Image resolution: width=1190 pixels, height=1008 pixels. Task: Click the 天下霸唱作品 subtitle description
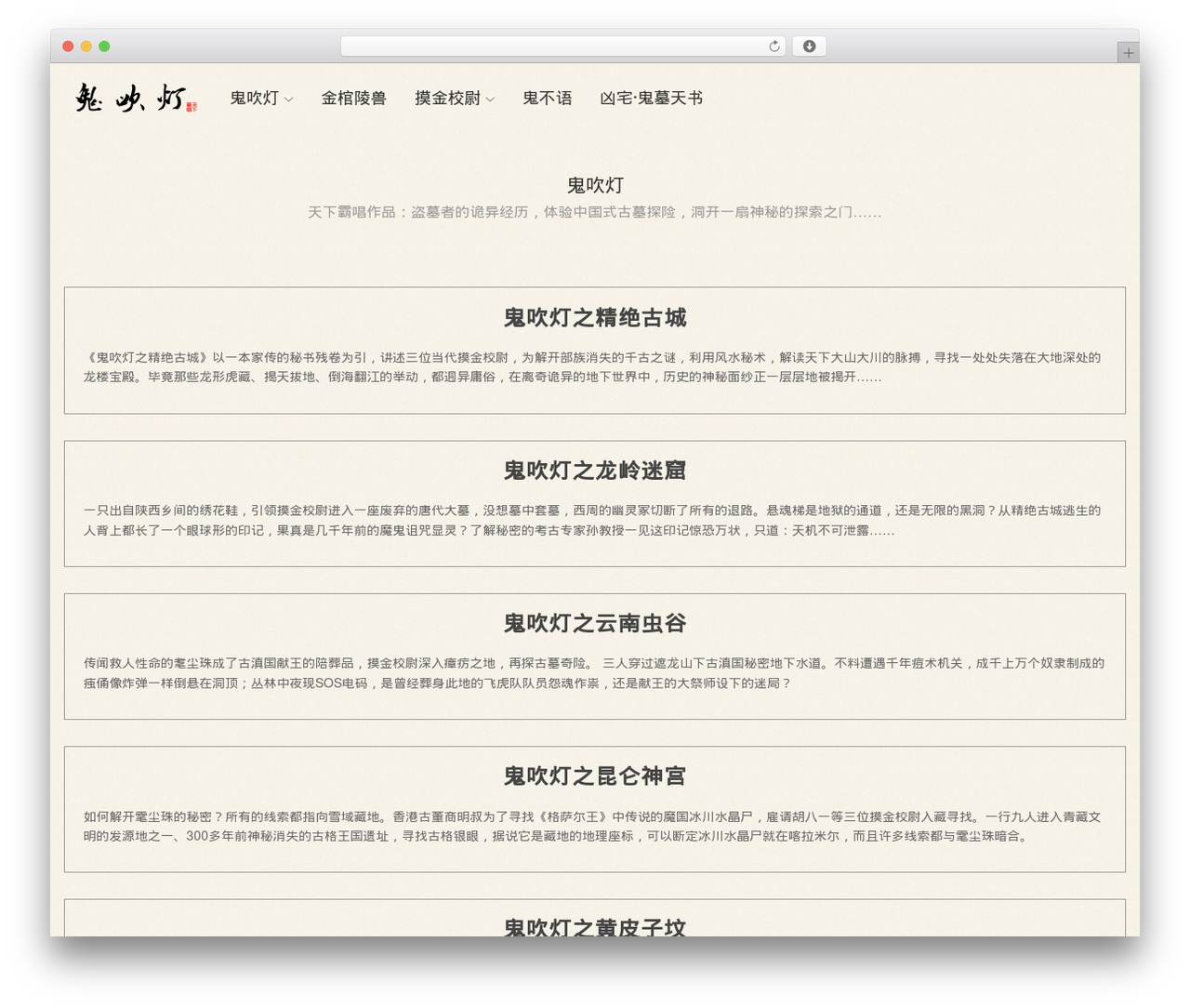(x=595, y=212)
